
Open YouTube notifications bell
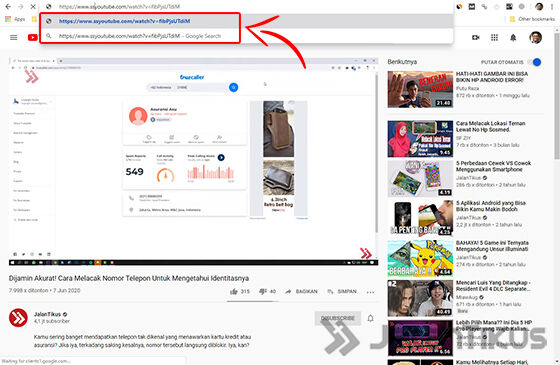[513, 37]
